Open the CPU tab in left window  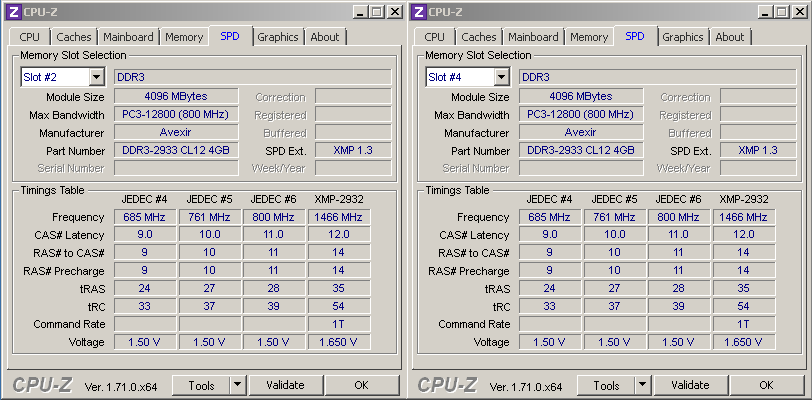[x=30, y=37]
